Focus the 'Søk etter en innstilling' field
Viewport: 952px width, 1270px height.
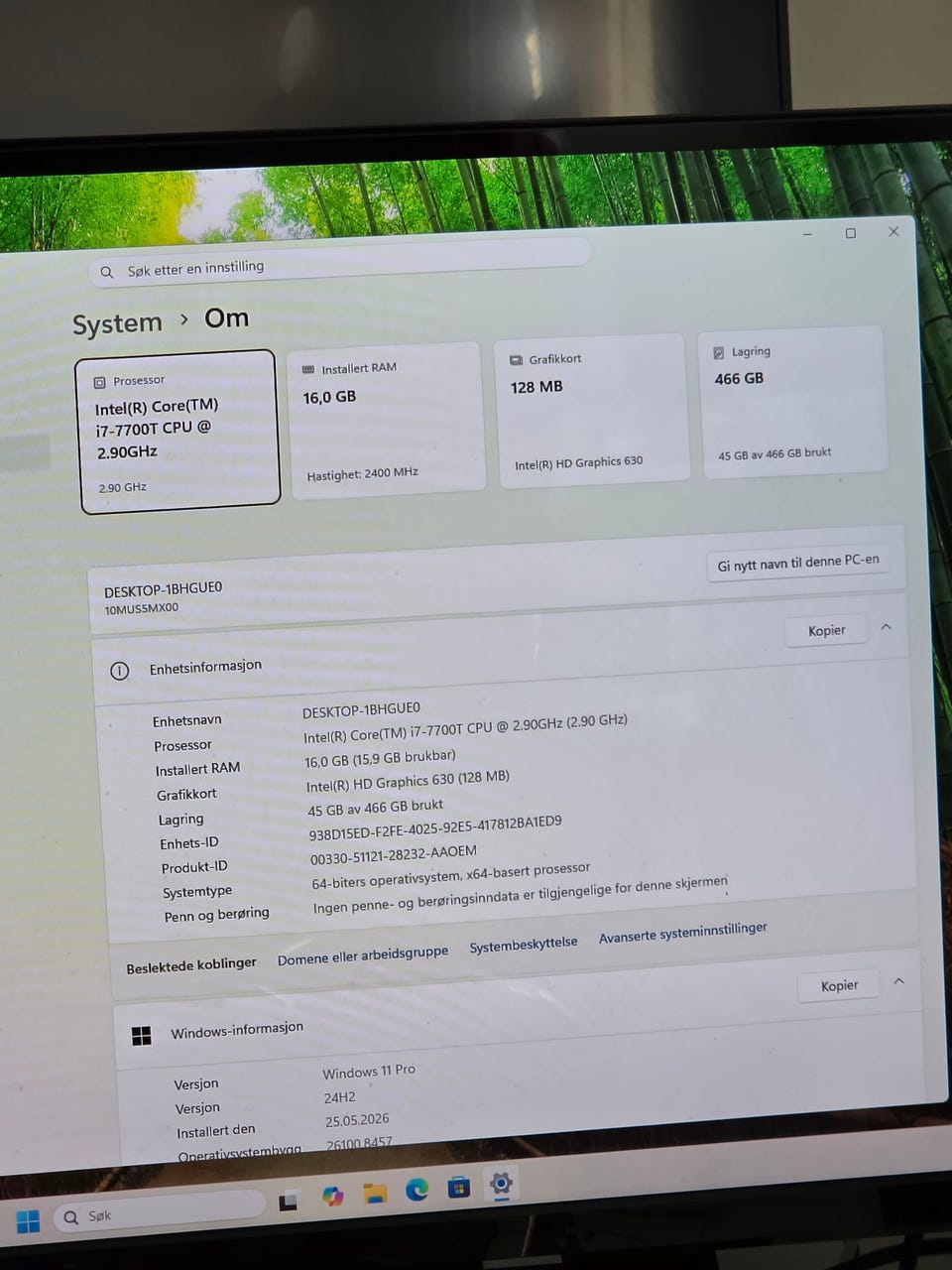tap(339, 263)
